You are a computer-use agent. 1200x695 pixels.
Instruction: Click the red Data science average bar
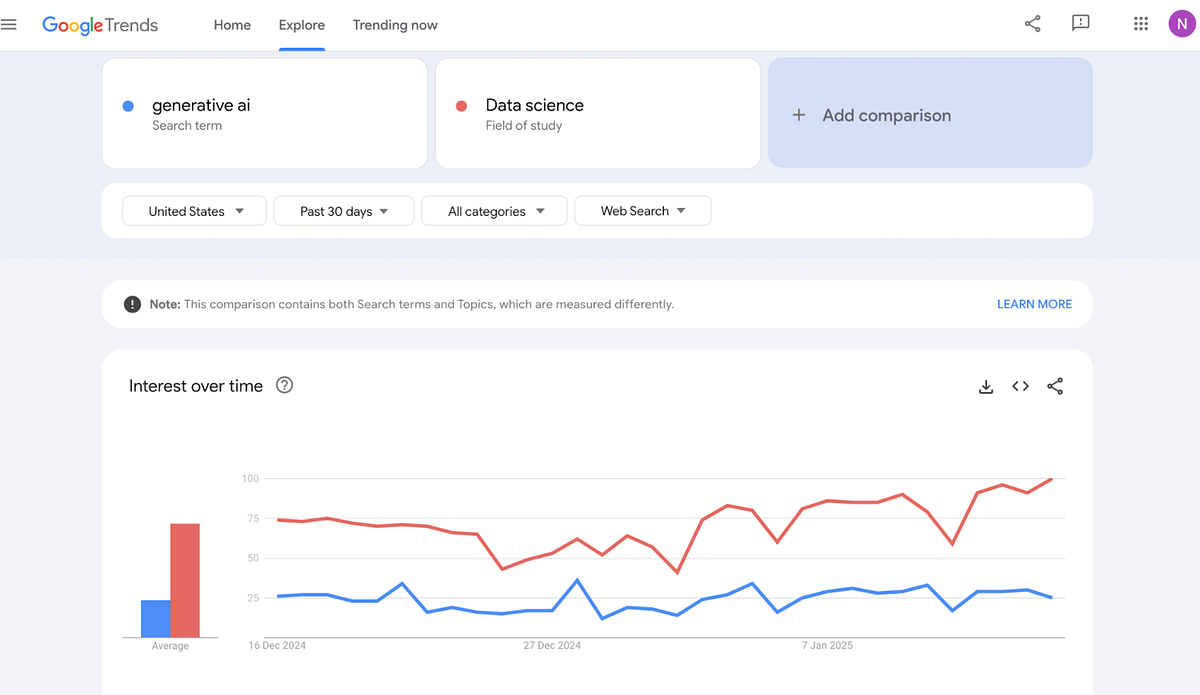tap(185, 580)
